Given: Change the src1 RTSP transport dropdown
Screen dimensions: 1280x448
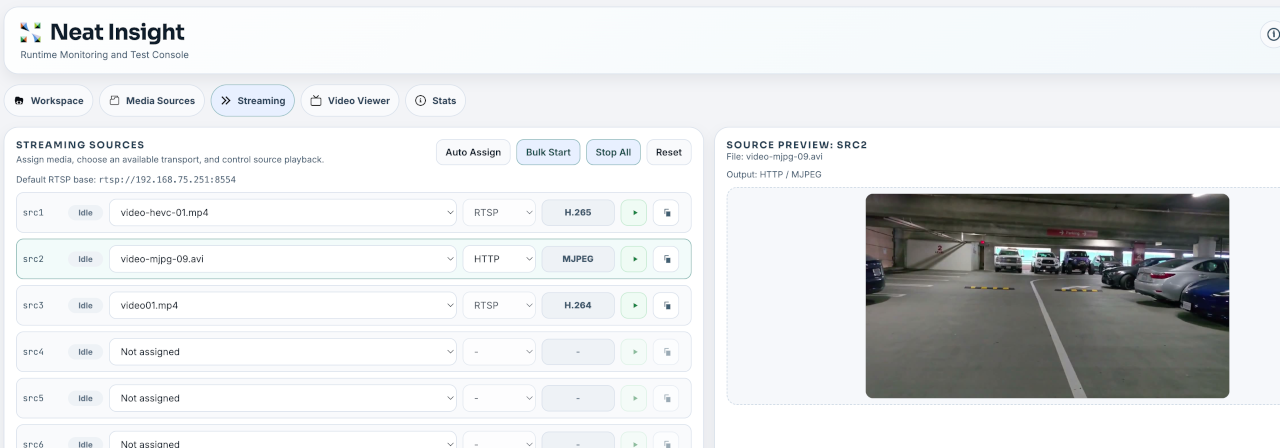Looking at the screenshot, I should 499,213.
